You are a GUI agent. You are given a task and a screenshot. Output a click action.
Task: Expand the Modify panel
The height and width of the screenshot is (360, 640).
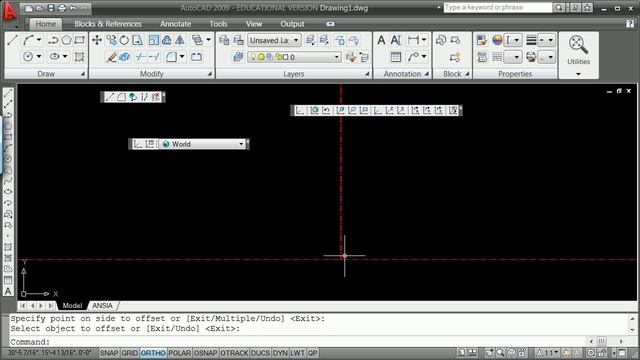pos(210,74)
